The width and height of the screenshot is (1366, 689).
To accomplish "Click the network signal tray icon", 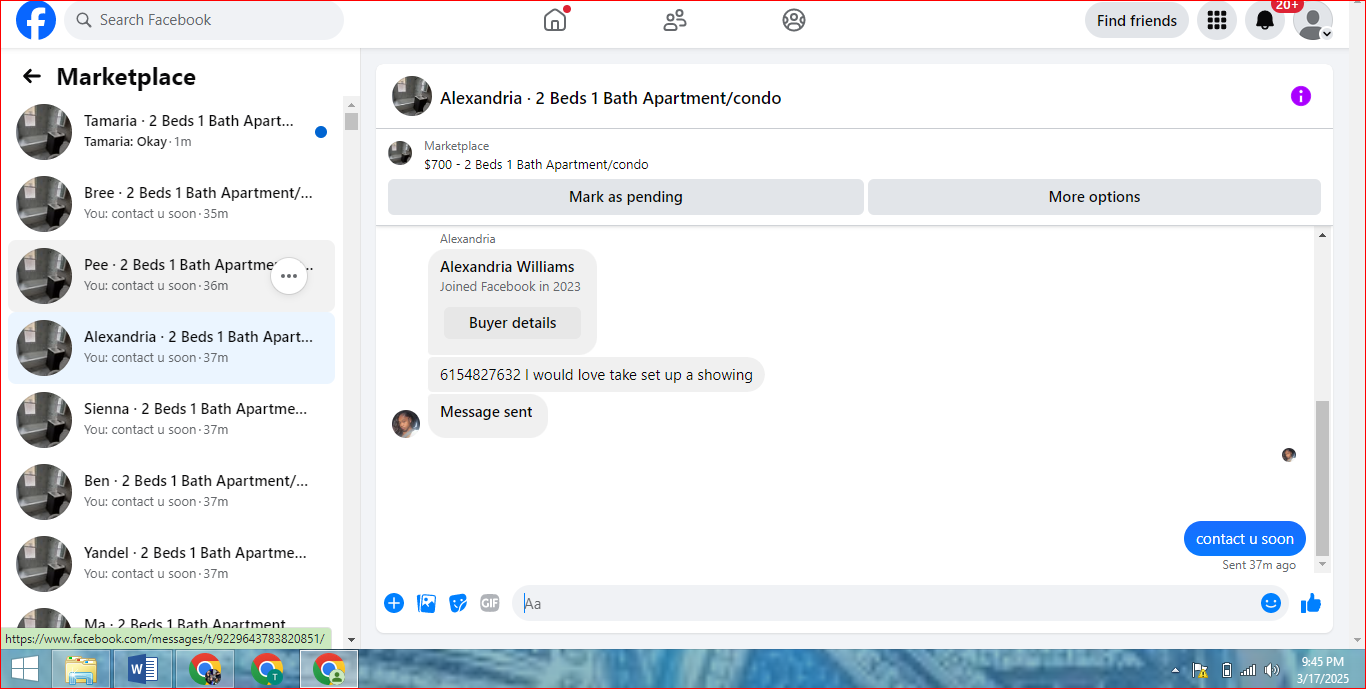I will (1248, 670).
